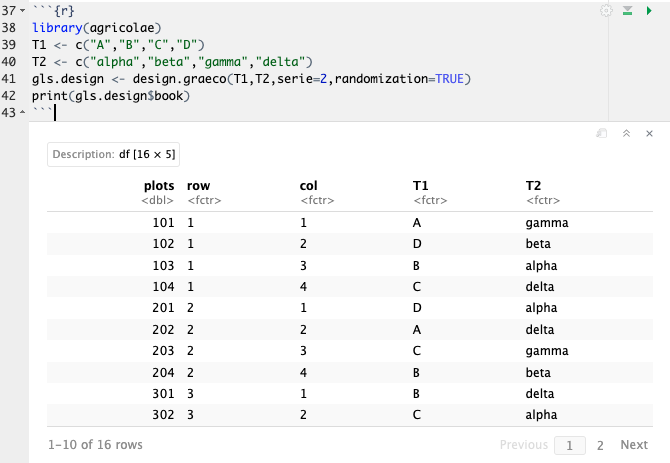Screen dimensions: 670x463
Task: Click the T2 column header
Action: point(536,185)
